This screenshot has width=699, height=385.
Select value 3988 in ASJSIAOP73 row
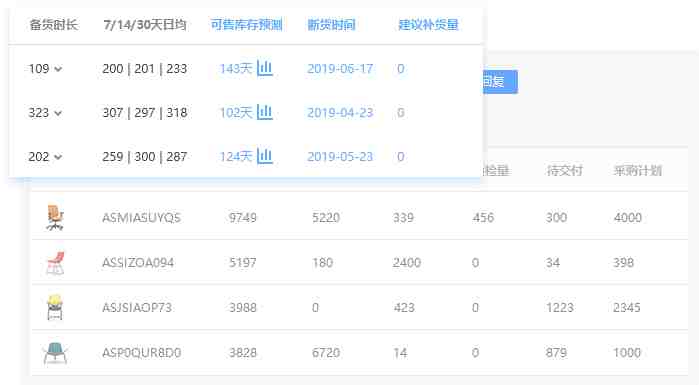[x=243, y=307]
